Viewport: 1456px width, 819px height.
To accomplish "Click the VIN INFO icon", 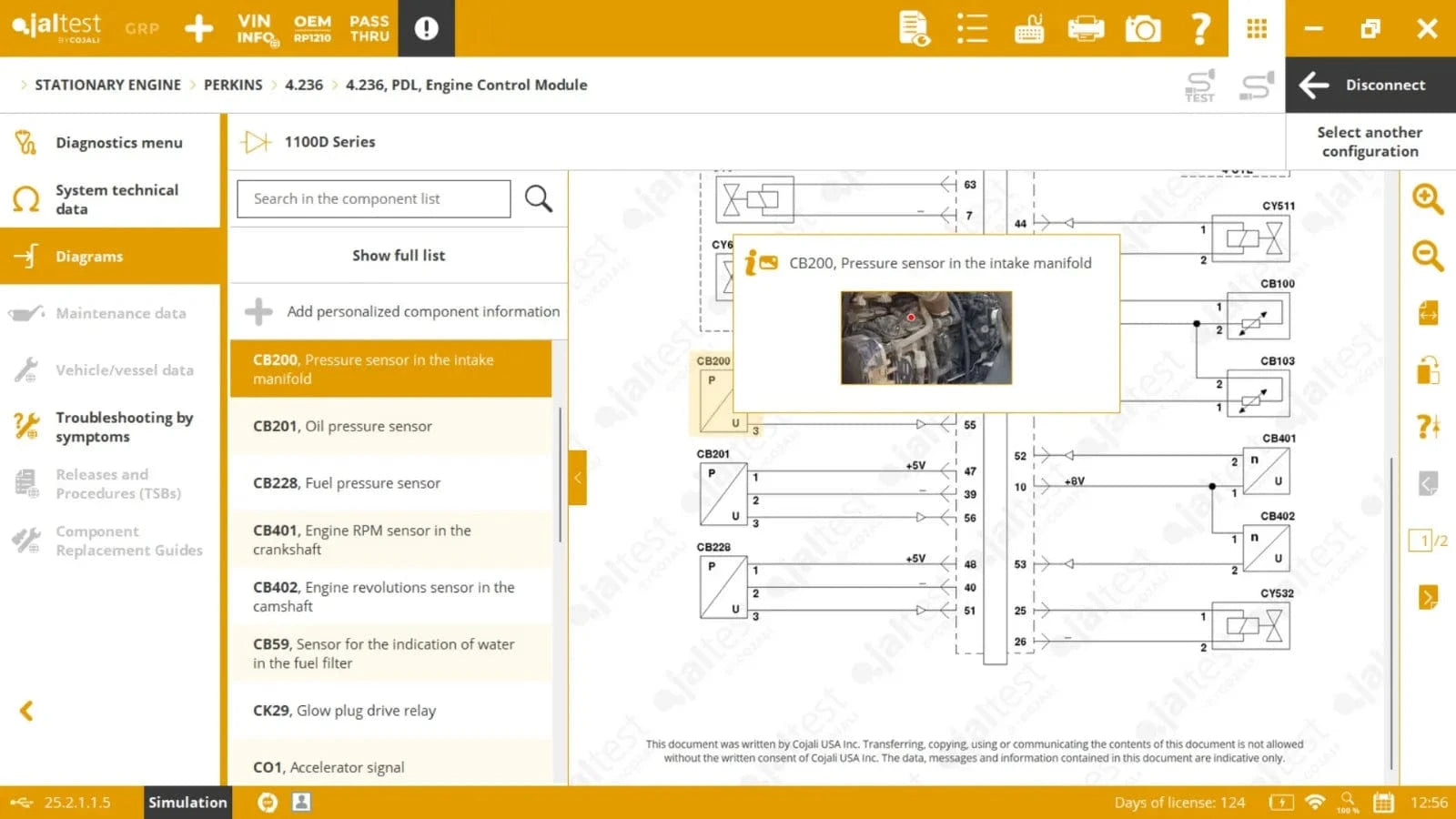I will [x=256, y=28].
